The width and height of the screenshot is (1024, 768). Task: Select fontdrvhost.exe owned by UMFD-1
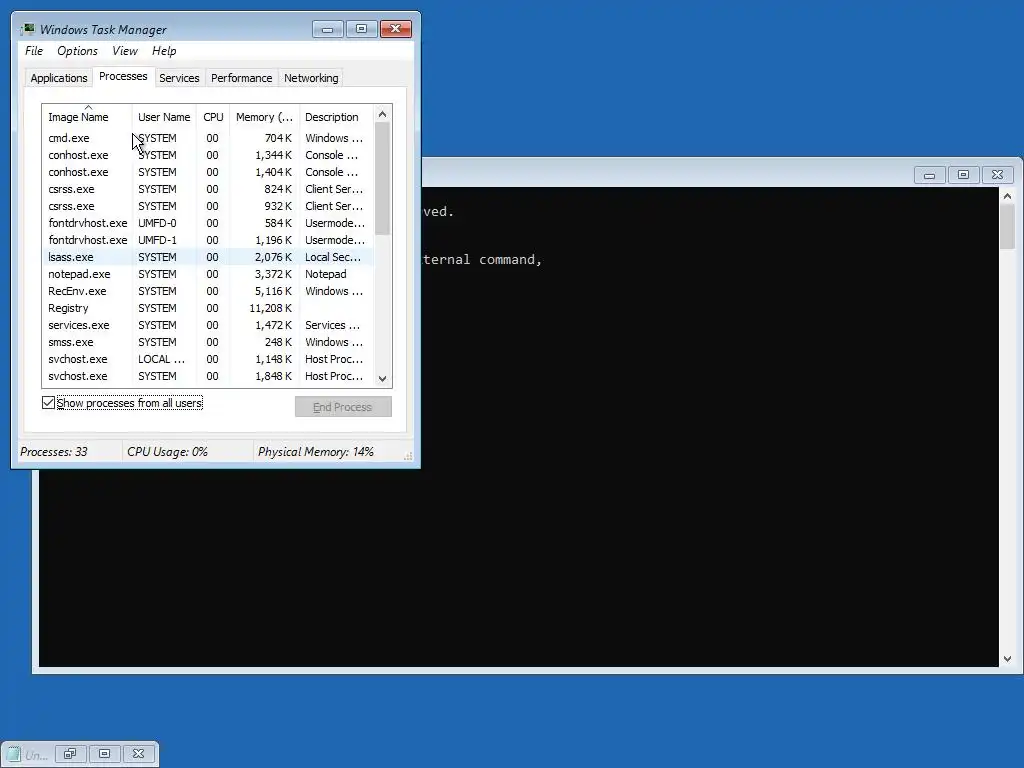[208, 240]
